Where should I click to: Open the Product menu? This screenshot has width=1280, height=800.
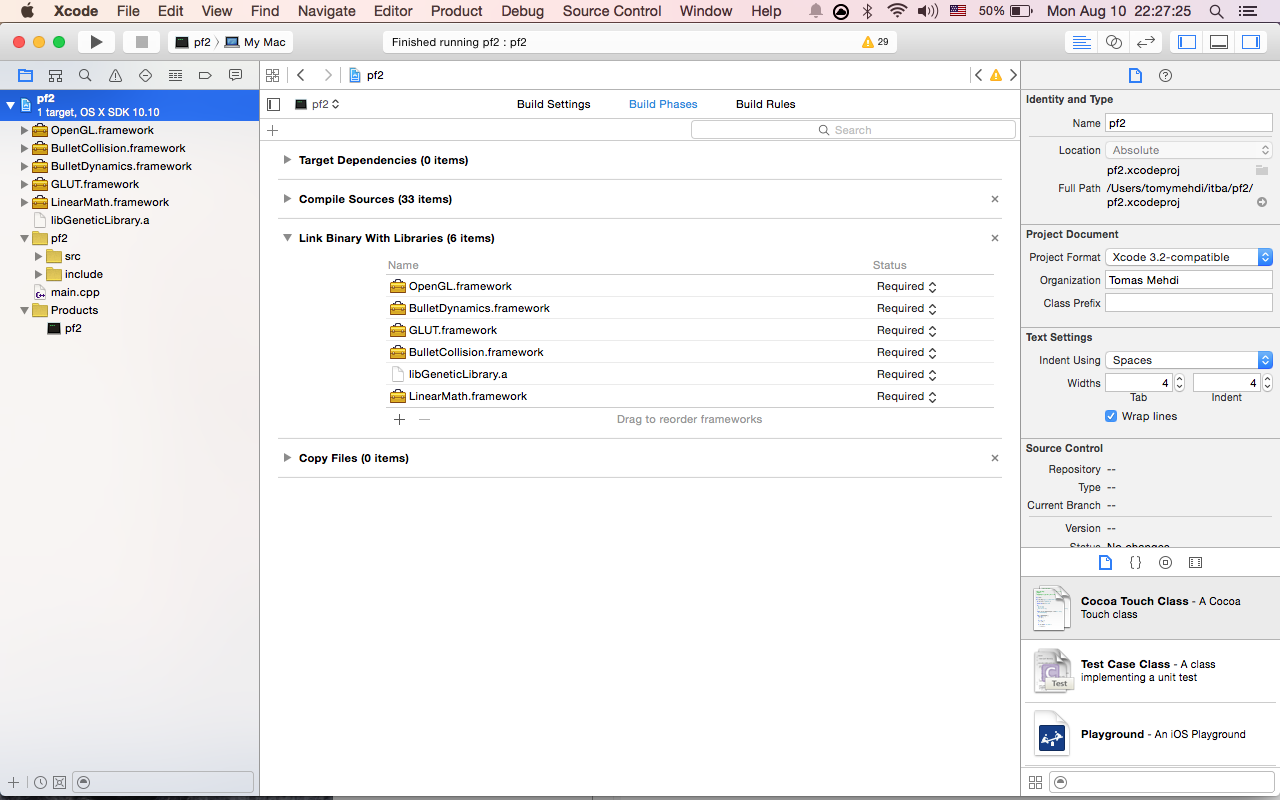point(457,11)
